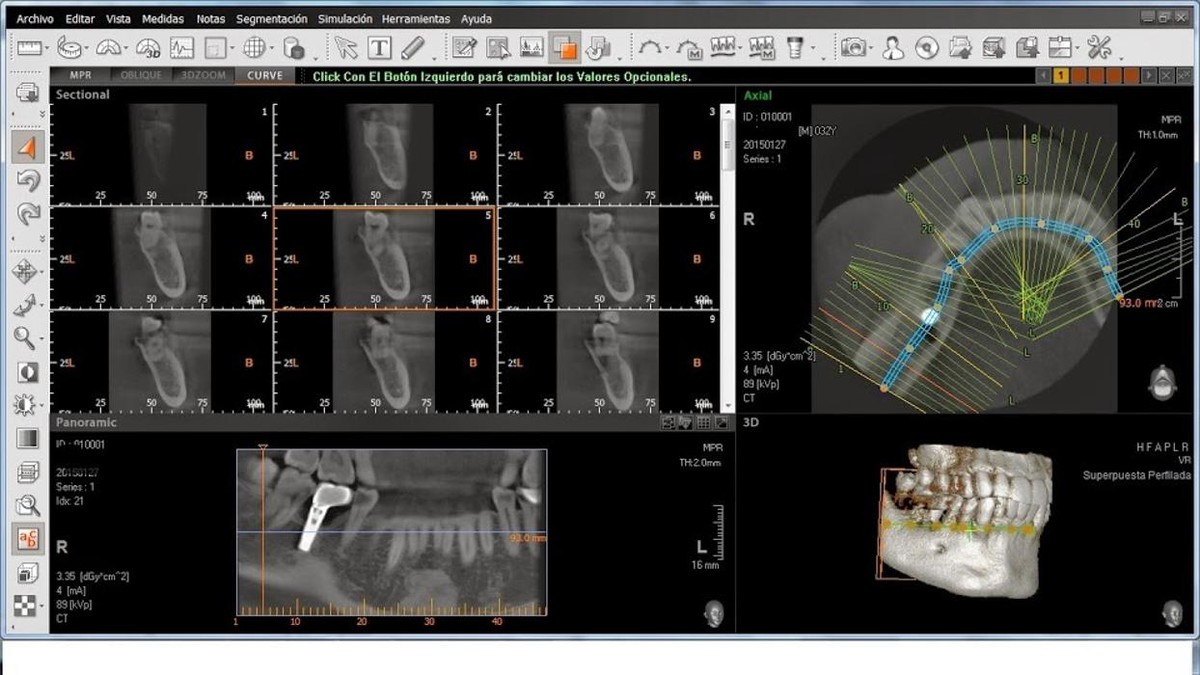1200x675 pixels.
Task: Select the arrow pointer tool
Action: (346, 47)
